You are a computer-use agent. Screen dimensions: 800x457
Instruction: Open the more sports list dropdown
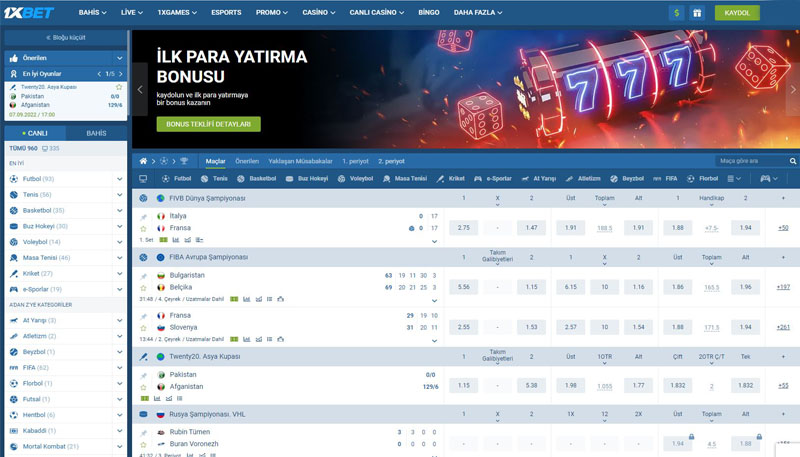734,179
